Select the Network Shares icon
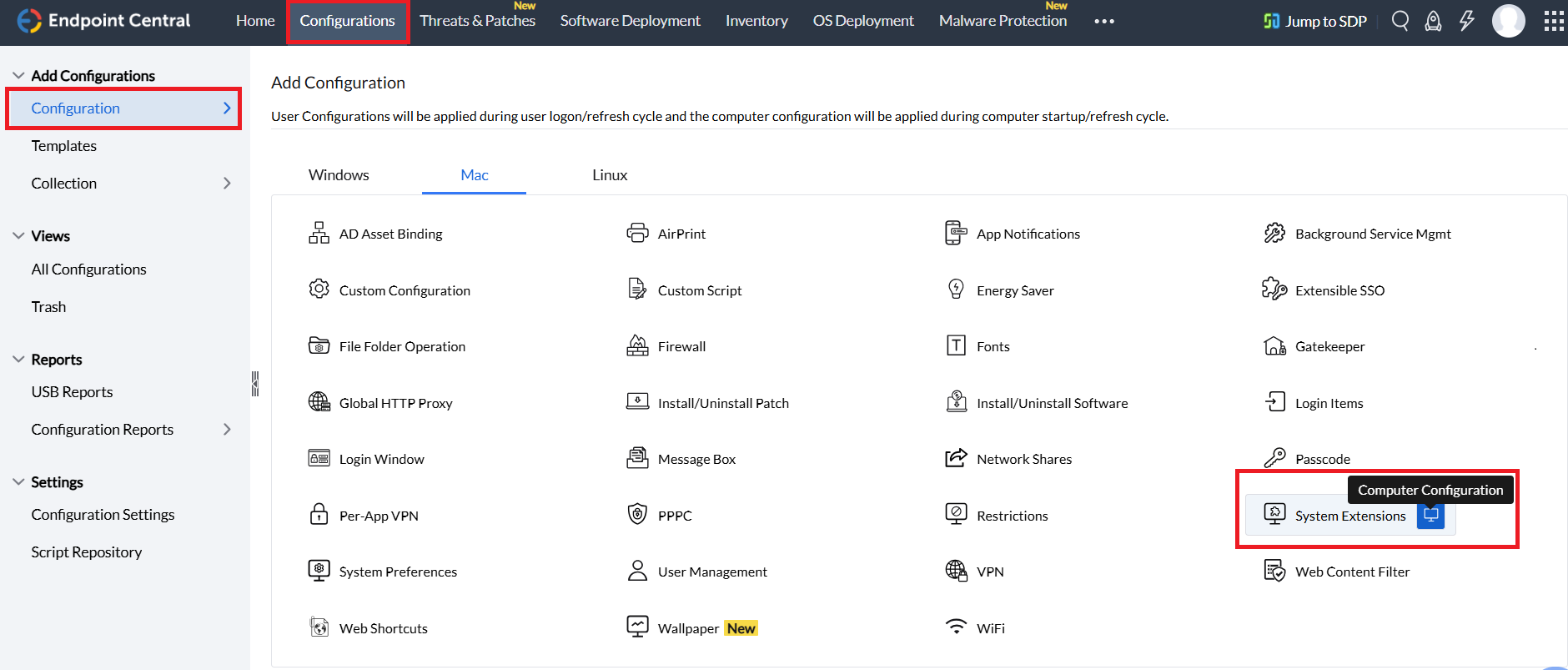The image size is (1568, 670). coord(956,458)
